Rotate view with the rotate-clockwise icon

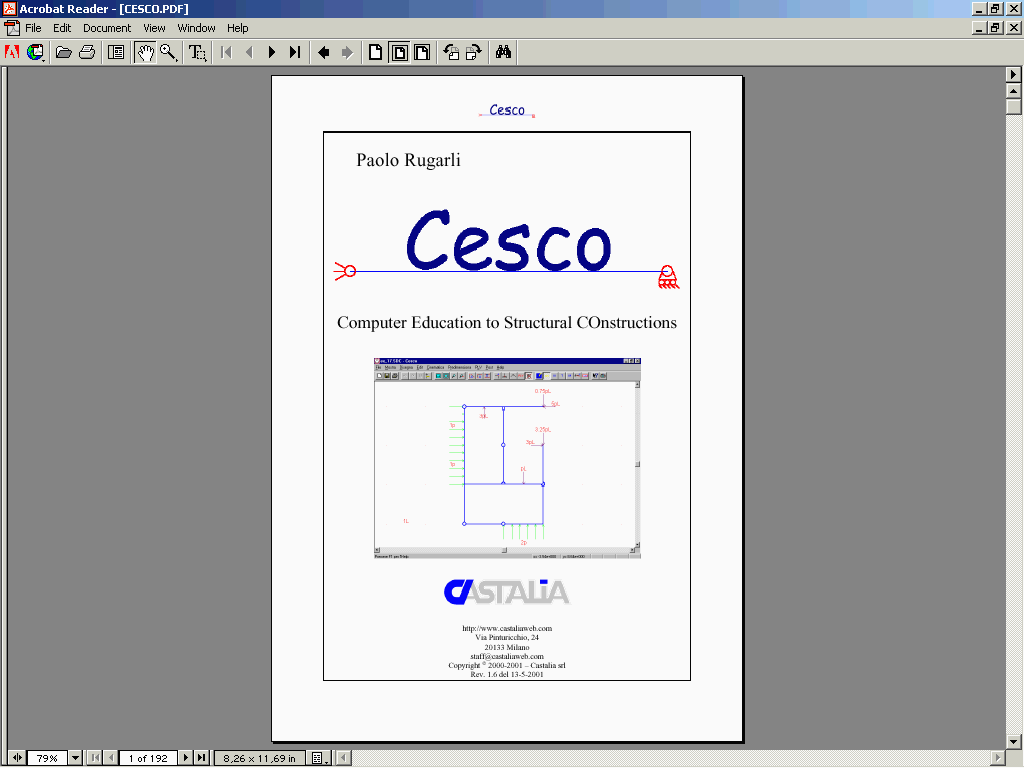473,52
